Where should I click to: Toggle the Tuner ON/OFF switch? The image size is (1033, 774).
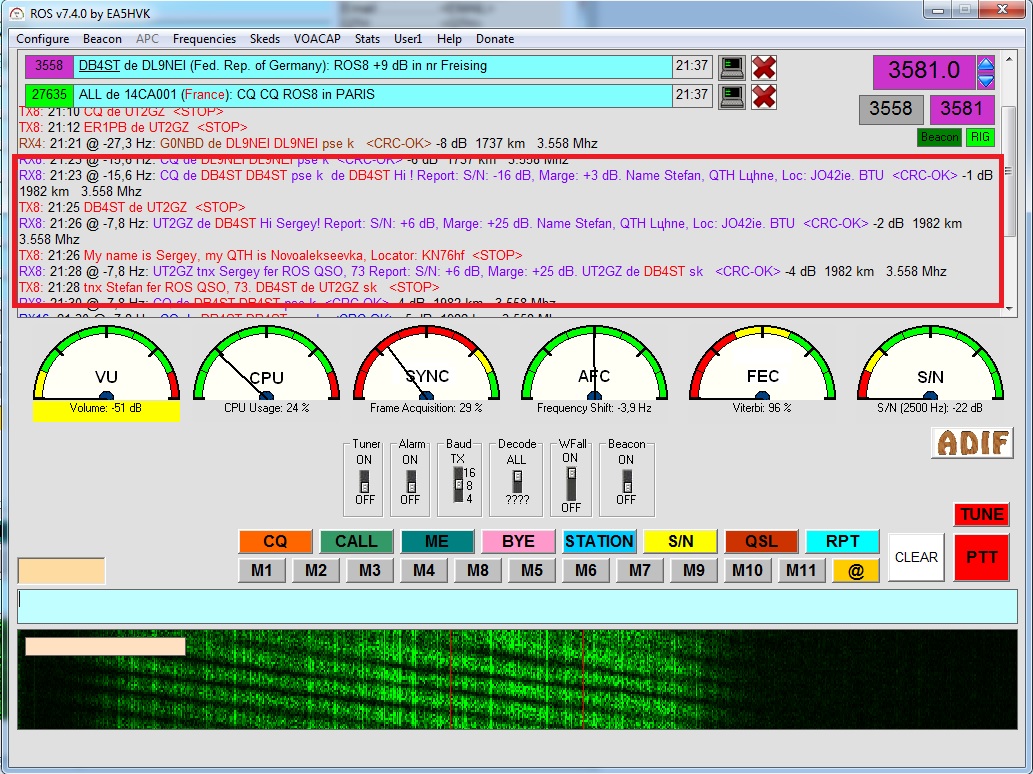point(367,479)
